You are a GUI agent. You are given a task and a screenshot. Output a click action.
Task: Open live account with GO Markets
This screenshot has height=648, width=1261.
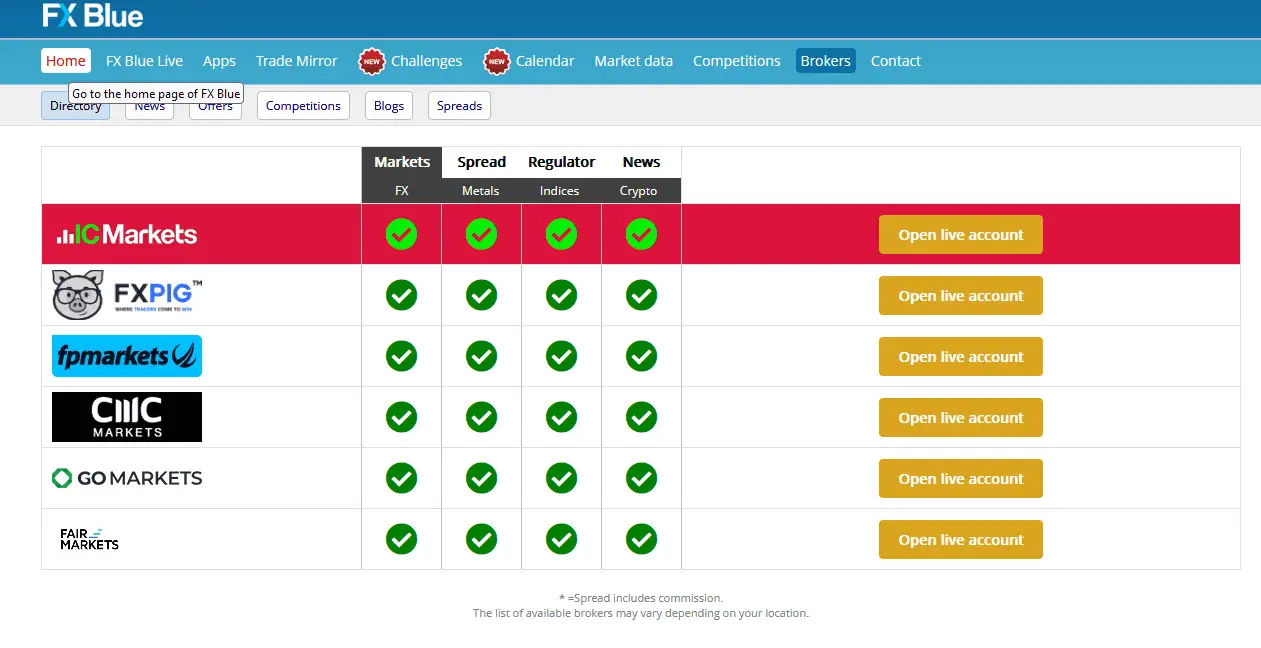(961, 479)
